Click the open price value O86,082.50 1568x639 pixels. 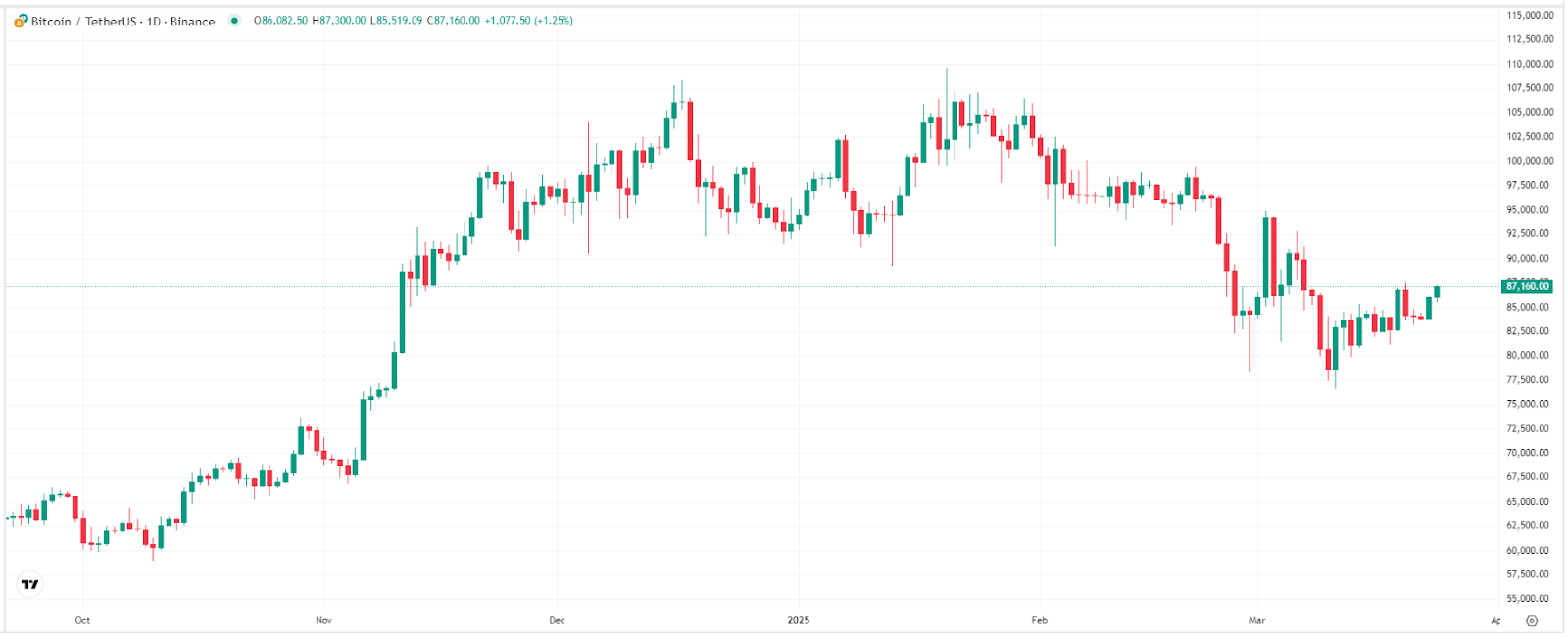pos(280,21)
